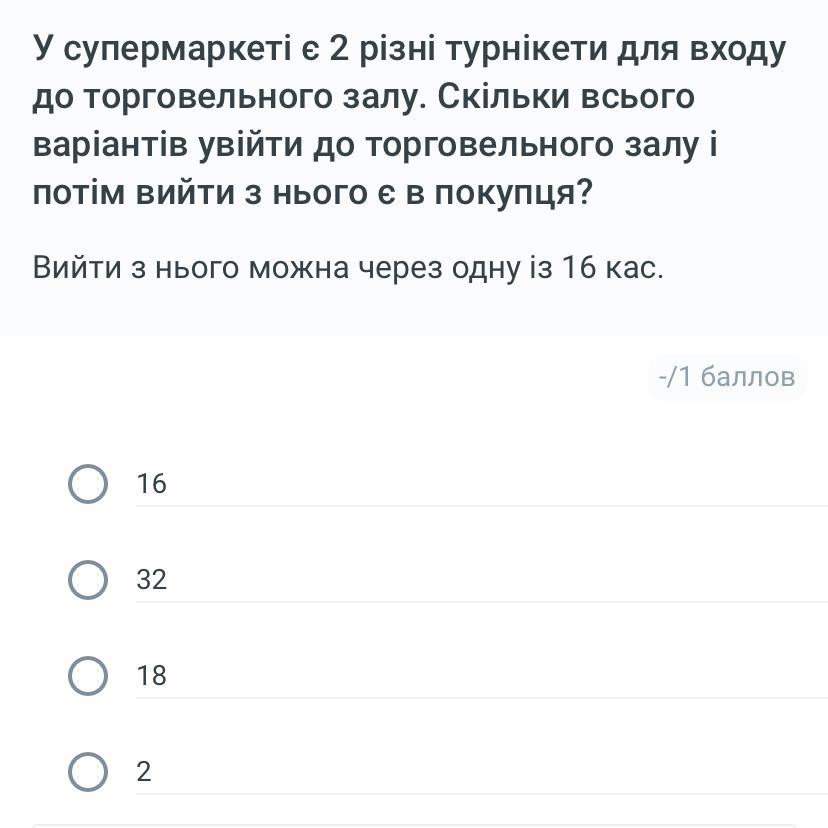The height and width of the screenshot is (828, 828).
Task: Click the answer label text "18"
Action: click(x=152, y=676)
